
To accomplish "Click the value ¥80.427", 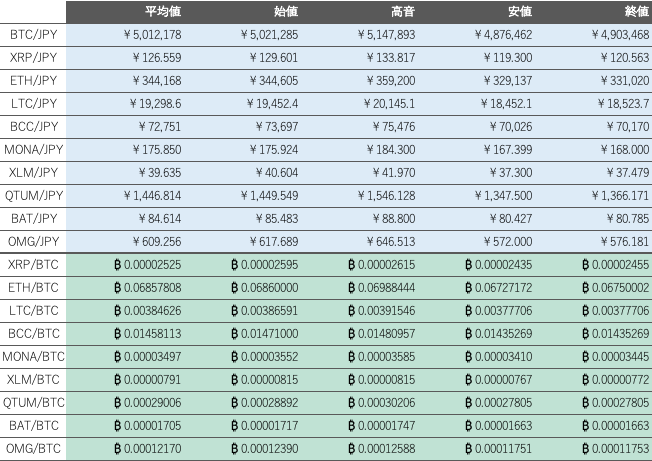I will (x=511, y=218).
